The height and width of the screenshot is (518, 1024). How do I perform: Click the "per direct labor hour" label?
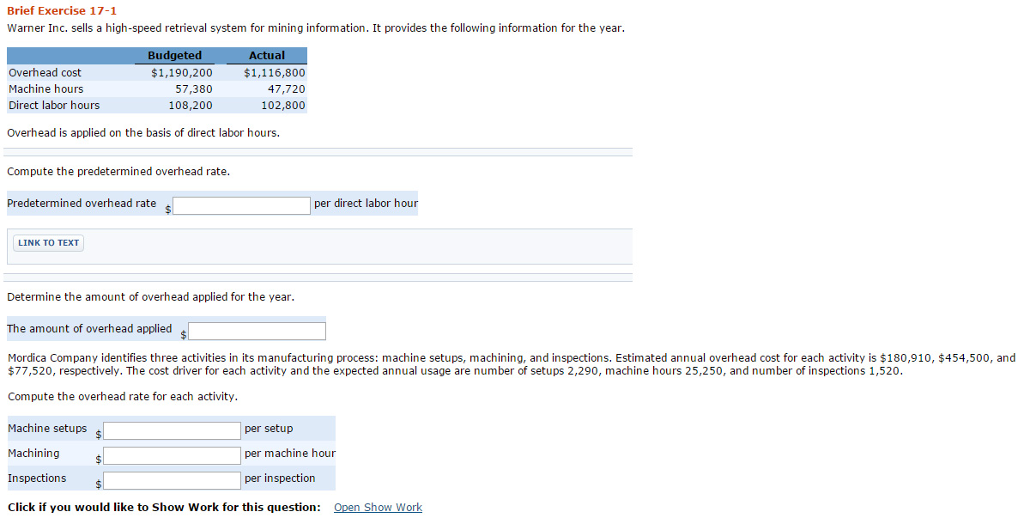[x=366, y=203]
